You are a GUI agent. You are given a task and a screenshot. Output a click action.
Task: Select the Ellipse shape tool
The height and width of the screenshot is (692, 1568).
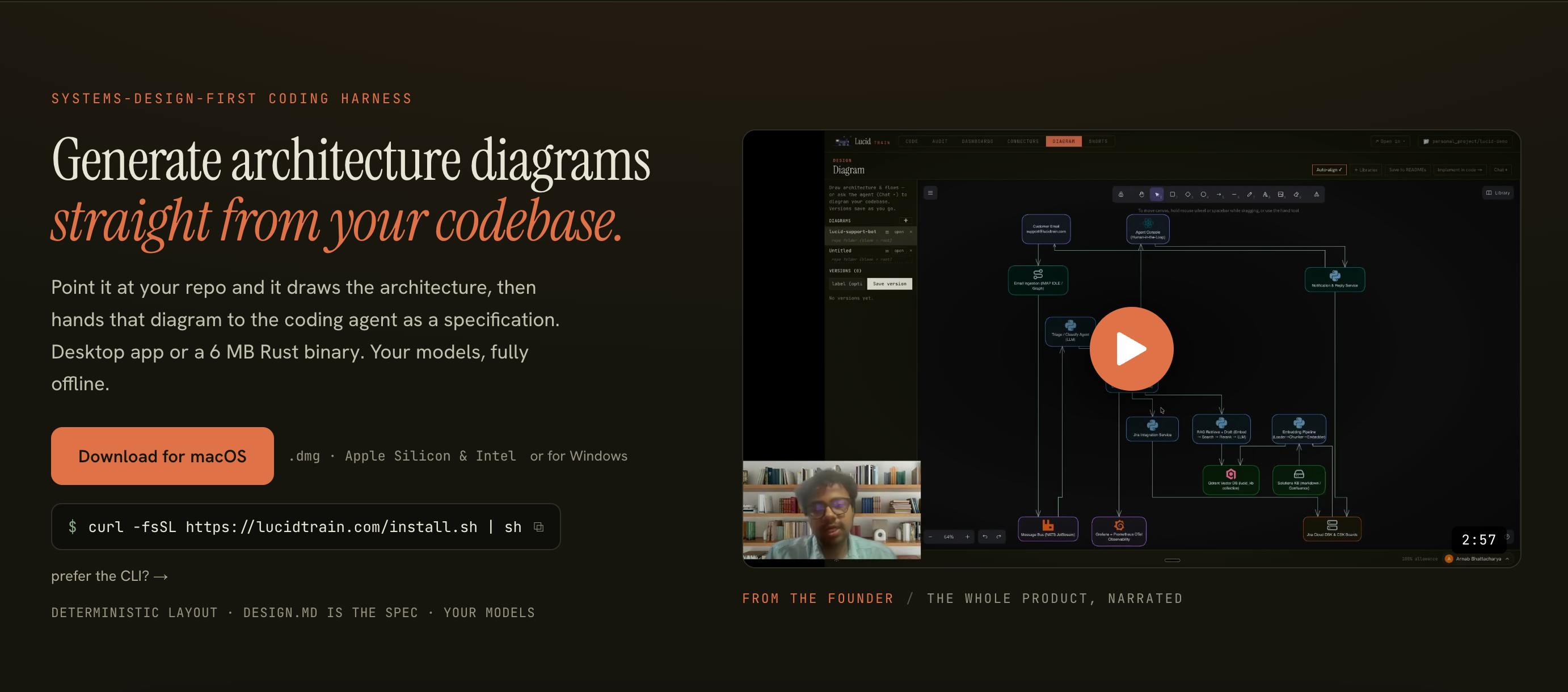tap(1203, 195)
